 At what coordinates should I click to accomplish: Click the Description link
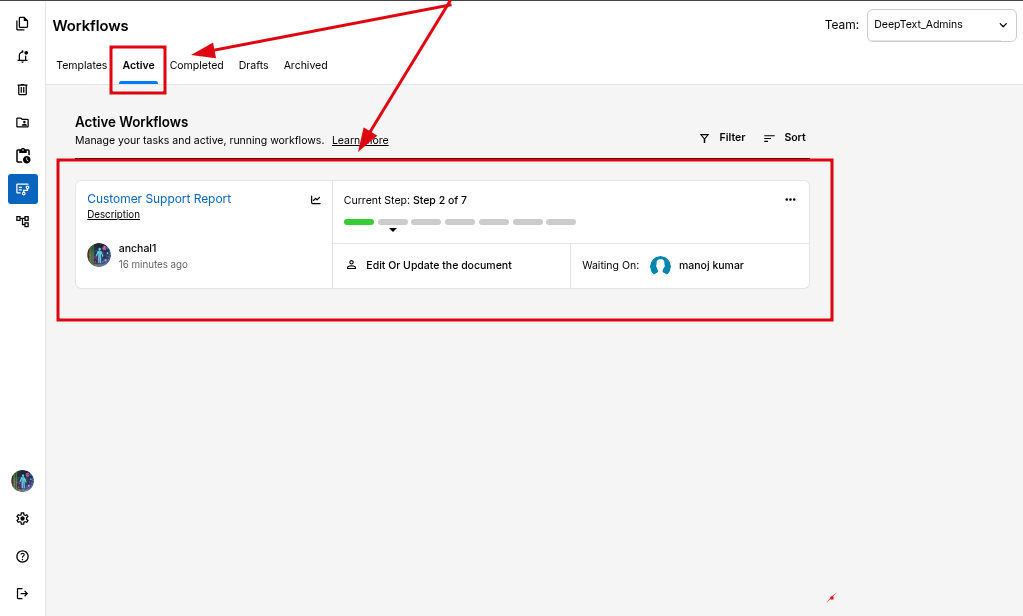(113, 215)
